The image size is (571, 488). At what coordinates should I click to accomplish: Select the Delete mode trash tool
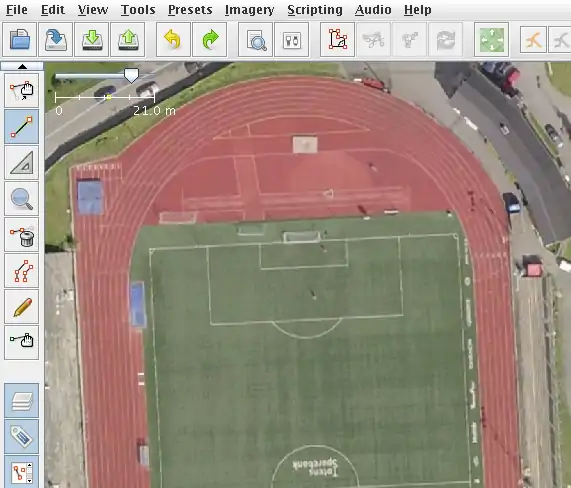[21, 235]
